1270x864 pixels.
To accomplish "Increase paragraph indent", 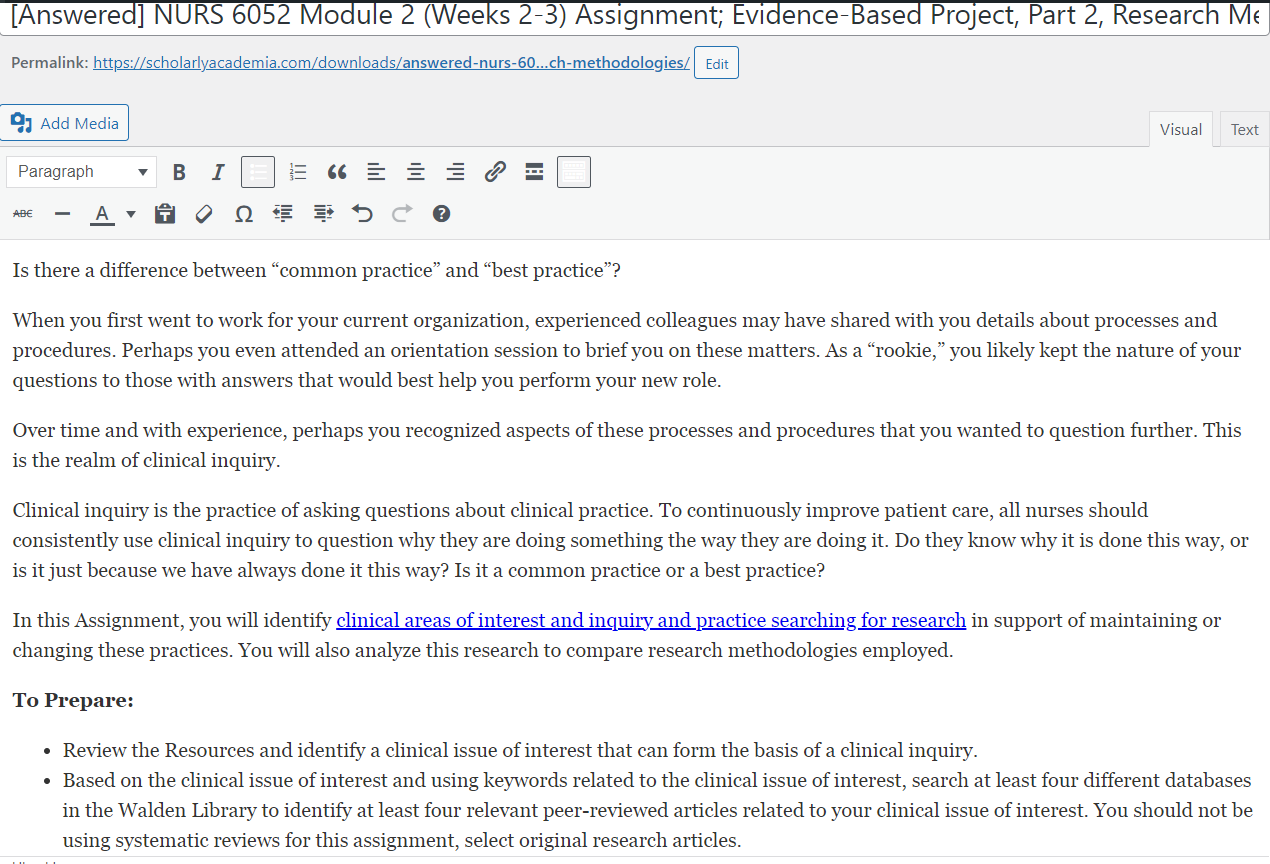I will point(323,213).
